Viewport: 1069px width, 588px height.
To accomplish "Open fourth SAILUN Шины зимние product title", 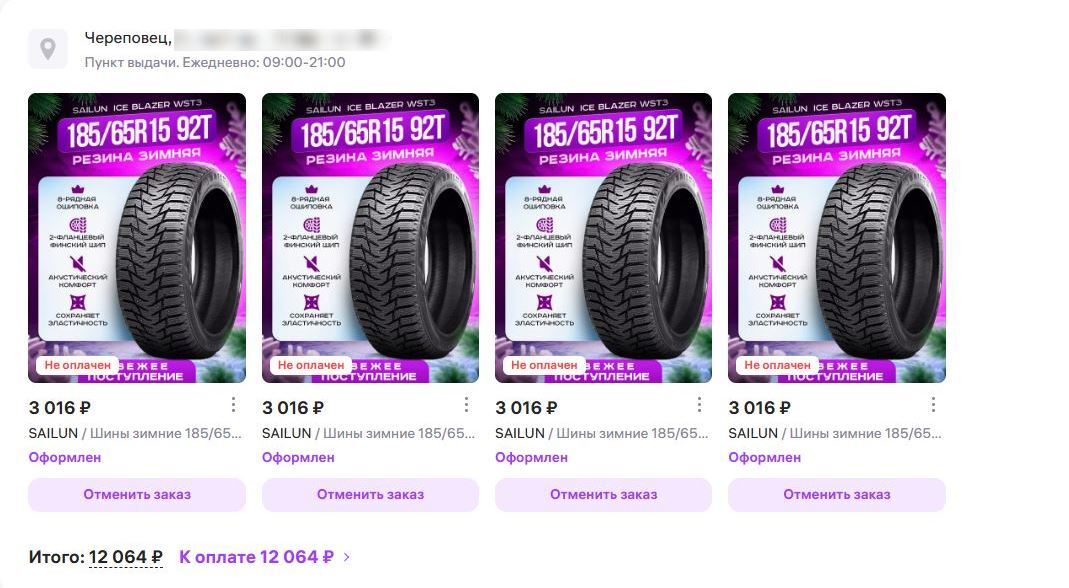I will (834, 433).
